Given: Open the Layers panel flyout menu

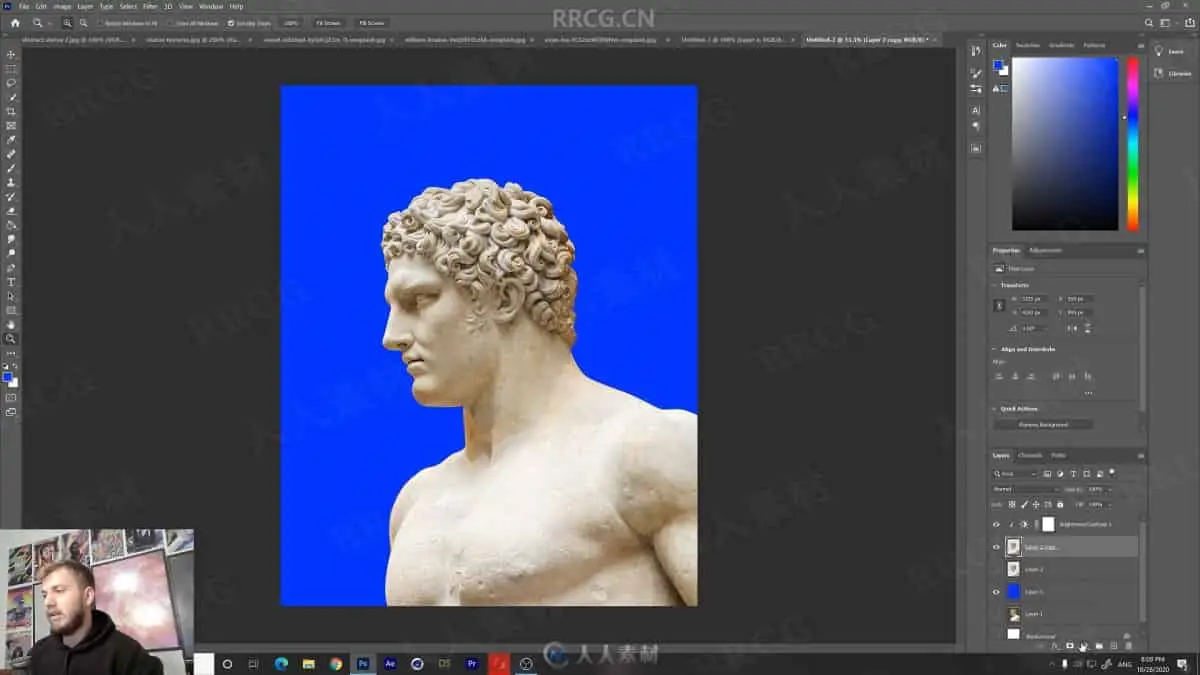Looking at the screenshot, I should [1141, 455].
